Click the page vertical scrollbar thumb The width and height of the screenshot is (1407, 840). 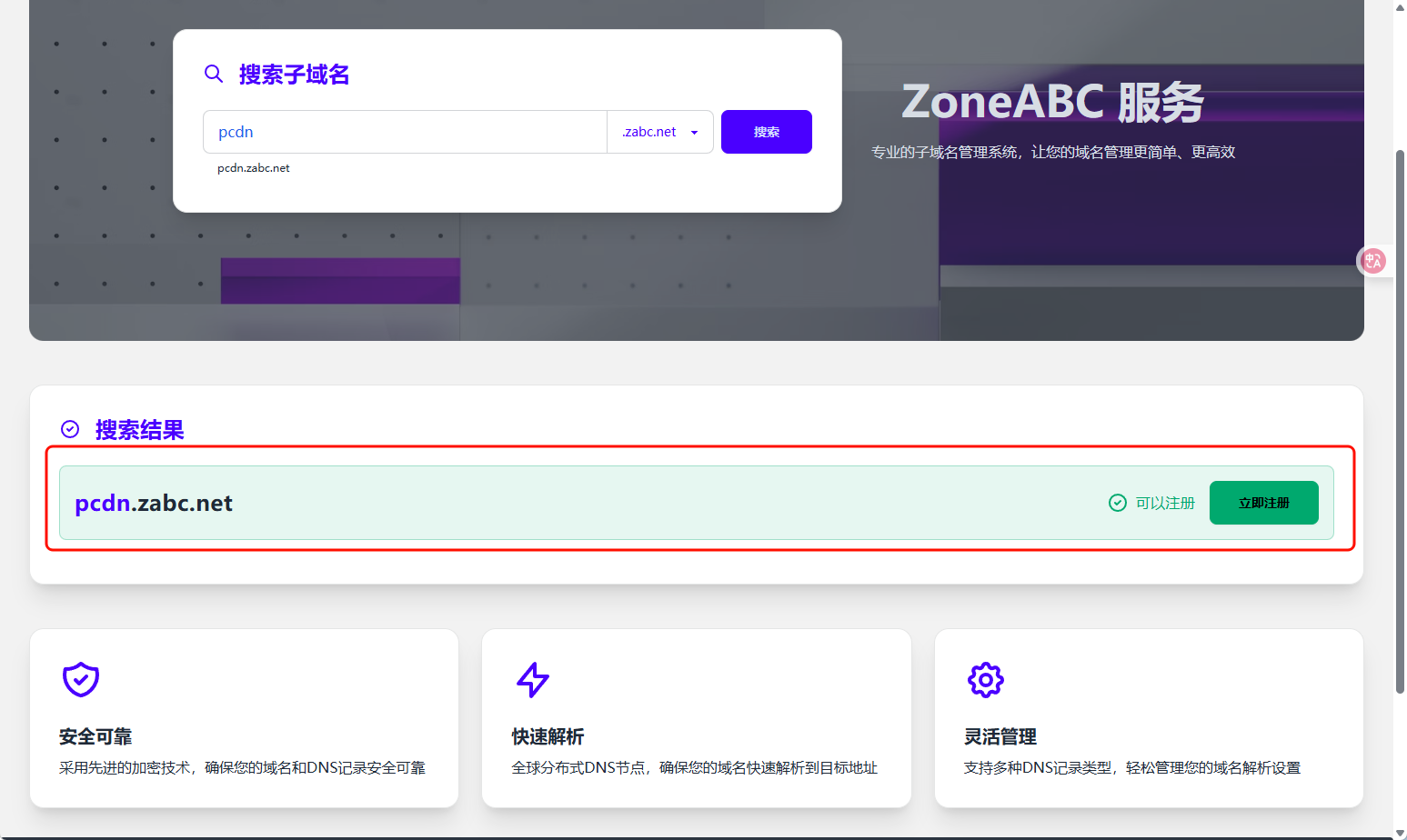[1400, 418]
